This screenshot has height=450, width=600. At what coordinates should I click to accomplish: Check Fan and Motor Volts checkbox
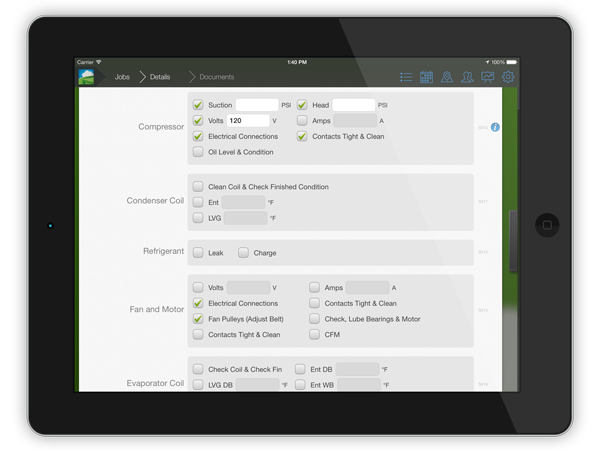pos(198,287)
